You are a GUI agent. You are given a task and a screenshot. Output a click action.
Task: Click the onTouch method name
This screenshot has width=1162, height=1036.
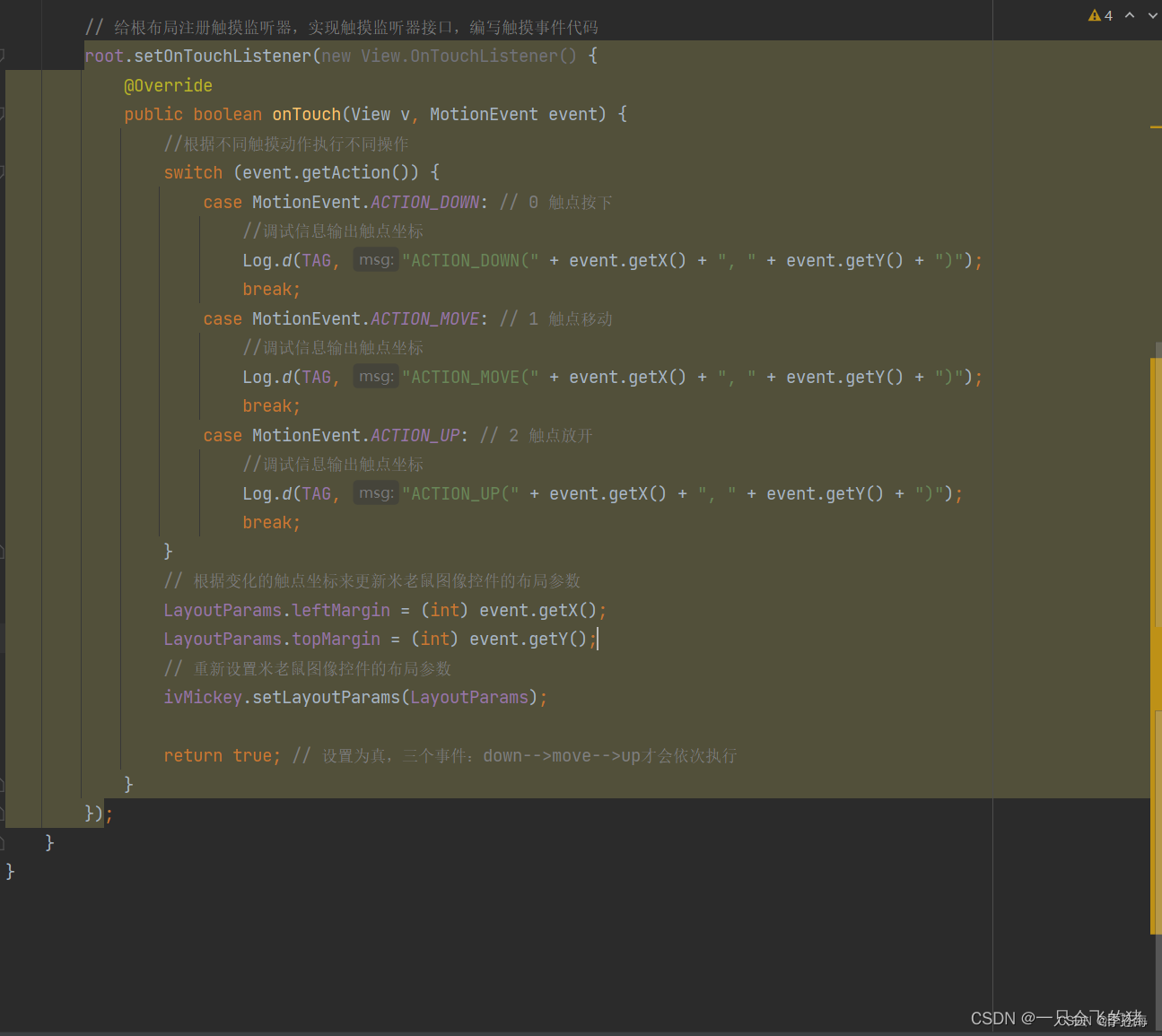coord(307,115)
